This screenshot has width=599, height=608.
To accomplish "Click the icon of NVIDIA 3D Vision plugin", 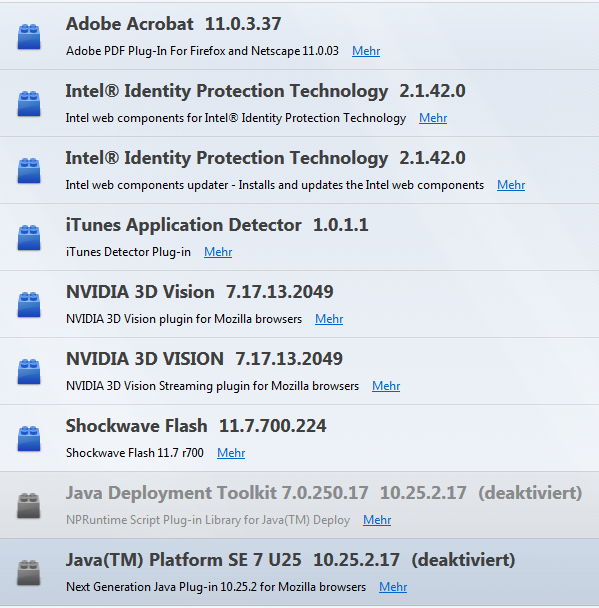I will [x=29, y=305].
